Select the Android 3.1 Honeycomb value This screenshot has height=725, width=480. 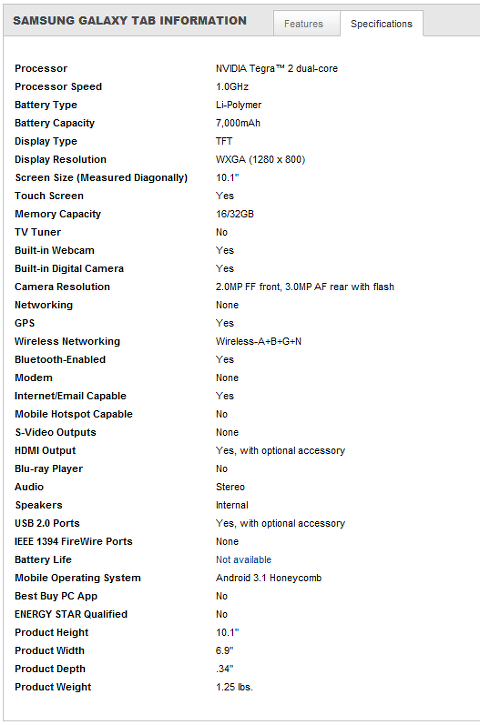[269, 578]
